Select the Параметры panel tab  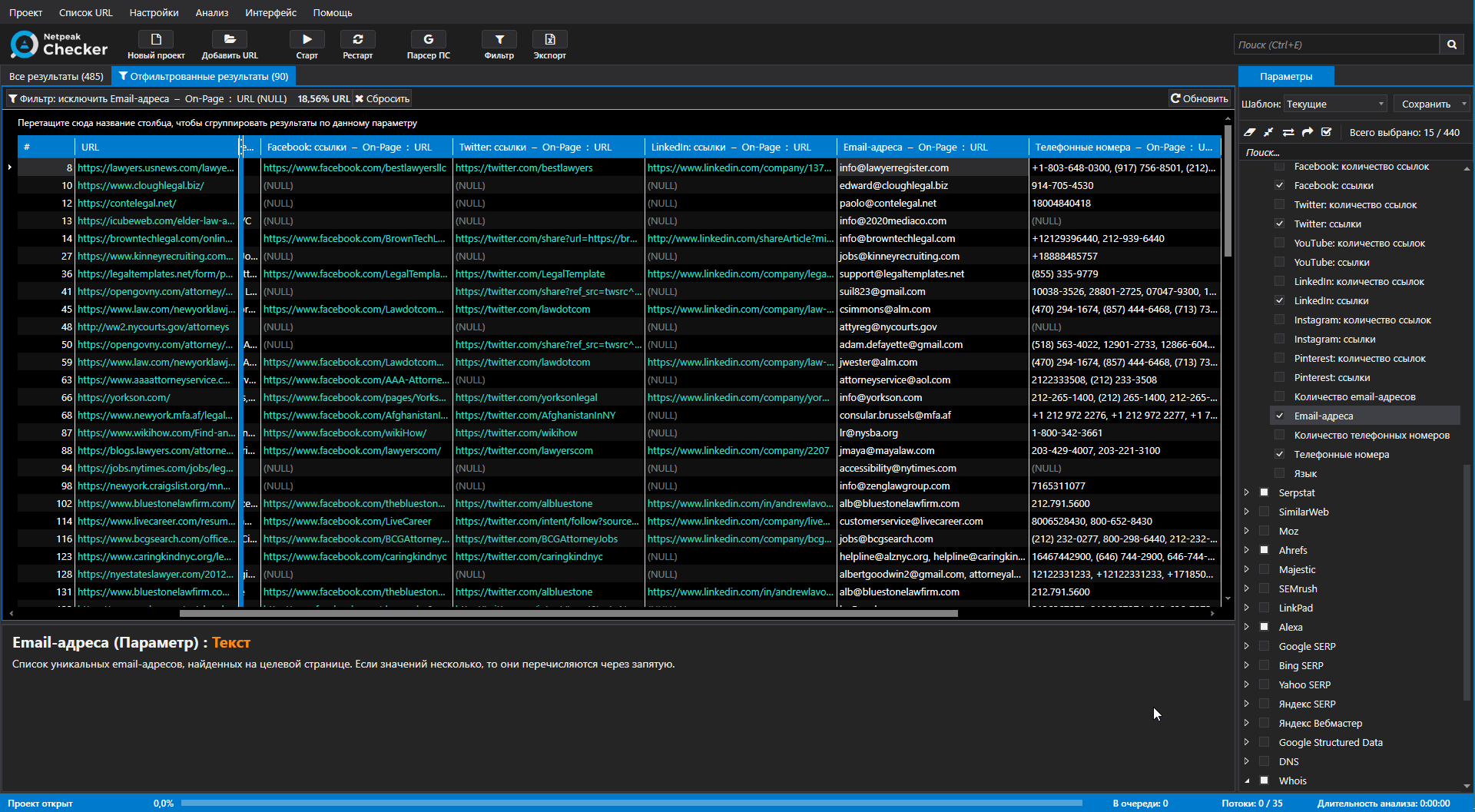[x=1286, y=76]
